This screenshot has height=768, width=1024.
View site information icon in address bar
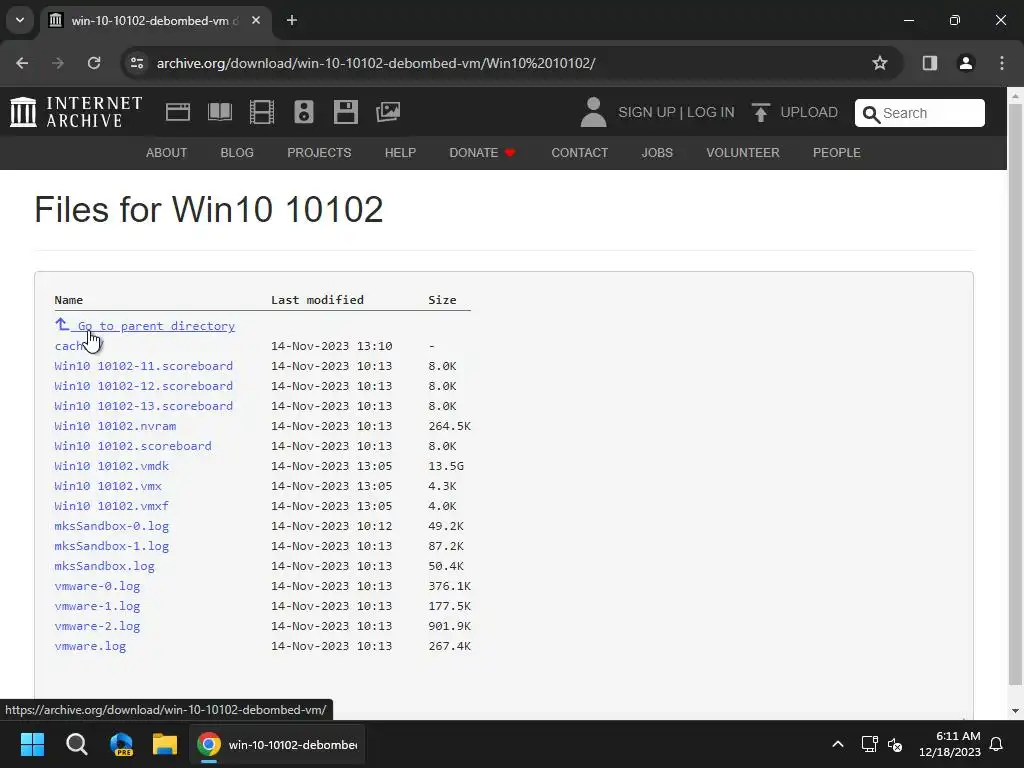click(x=137, y=63)
